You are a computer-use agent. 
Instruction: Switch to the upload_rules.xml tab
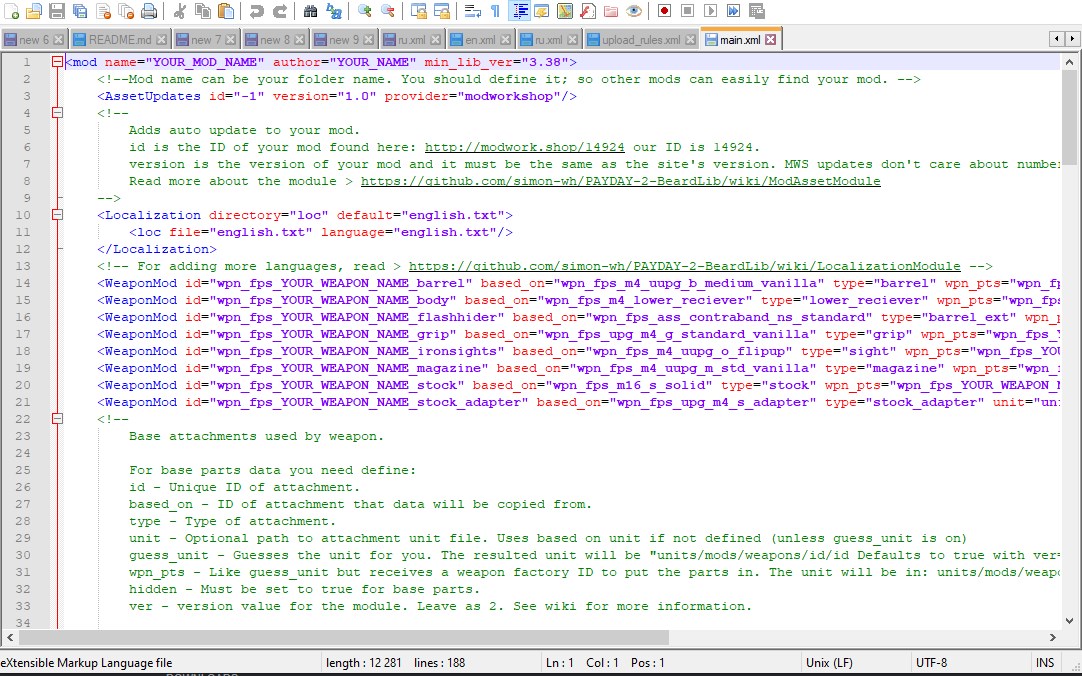(641, 40)
